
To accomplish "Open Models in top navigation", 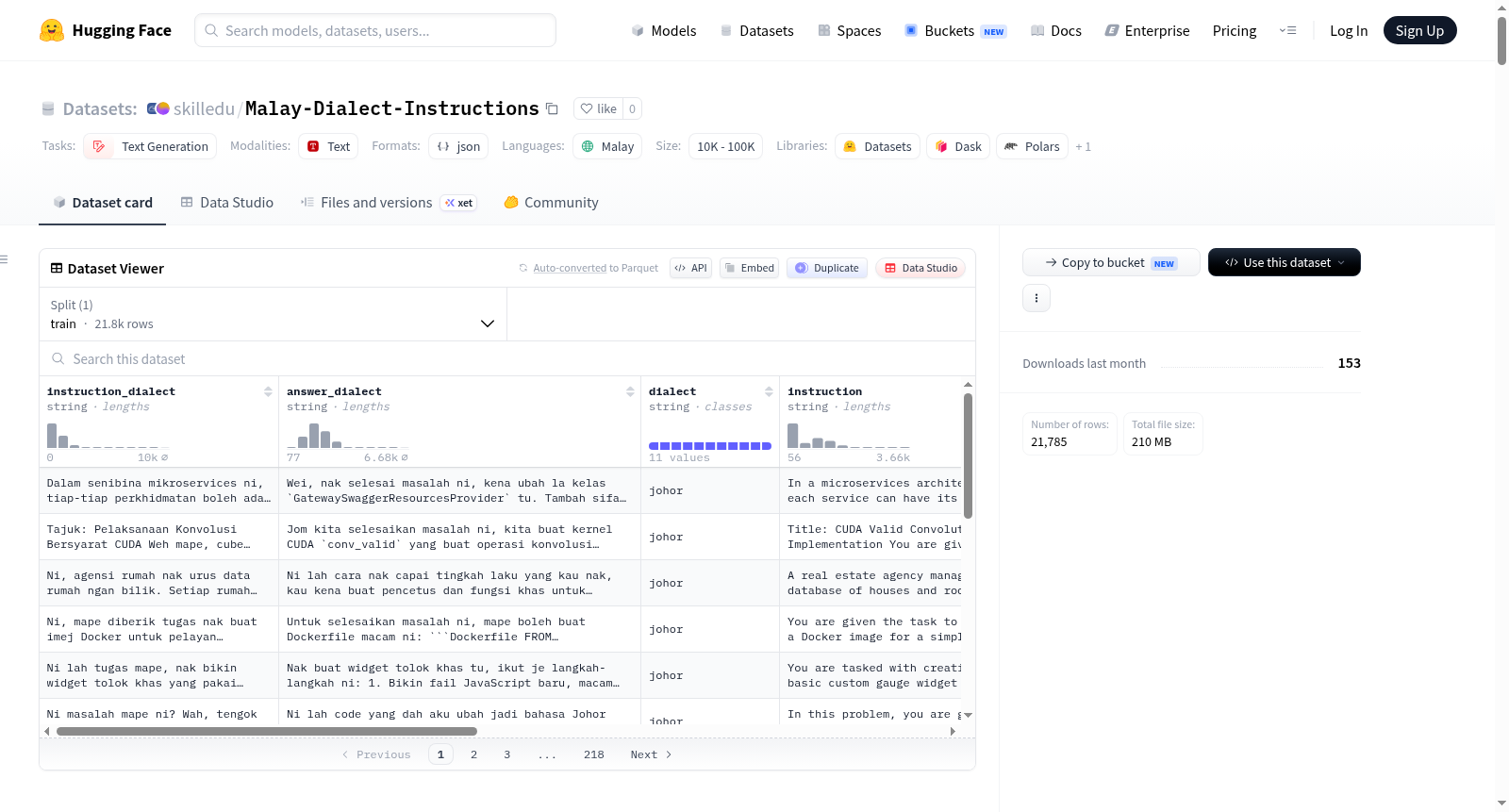I will click(664, 30).
